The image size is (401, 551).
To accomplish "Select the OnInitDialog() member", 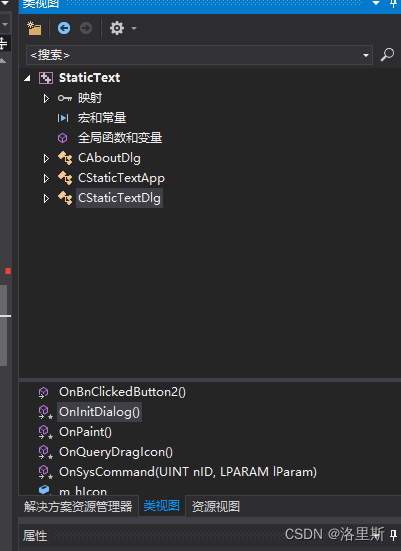I will [99, 412].
